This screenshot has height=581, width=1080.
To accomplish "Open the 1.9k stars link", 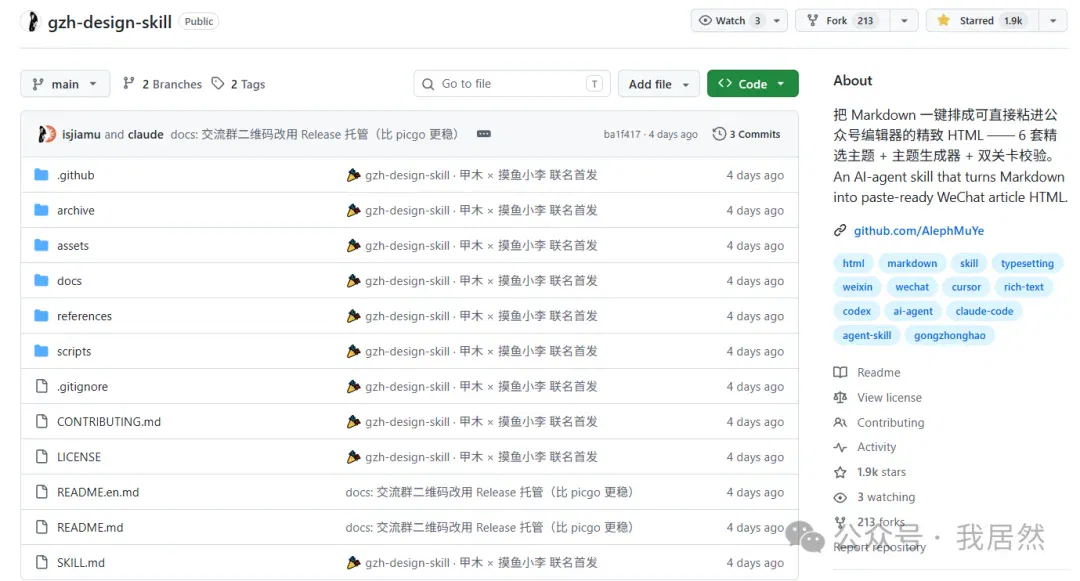I will (x=881, y=472).
